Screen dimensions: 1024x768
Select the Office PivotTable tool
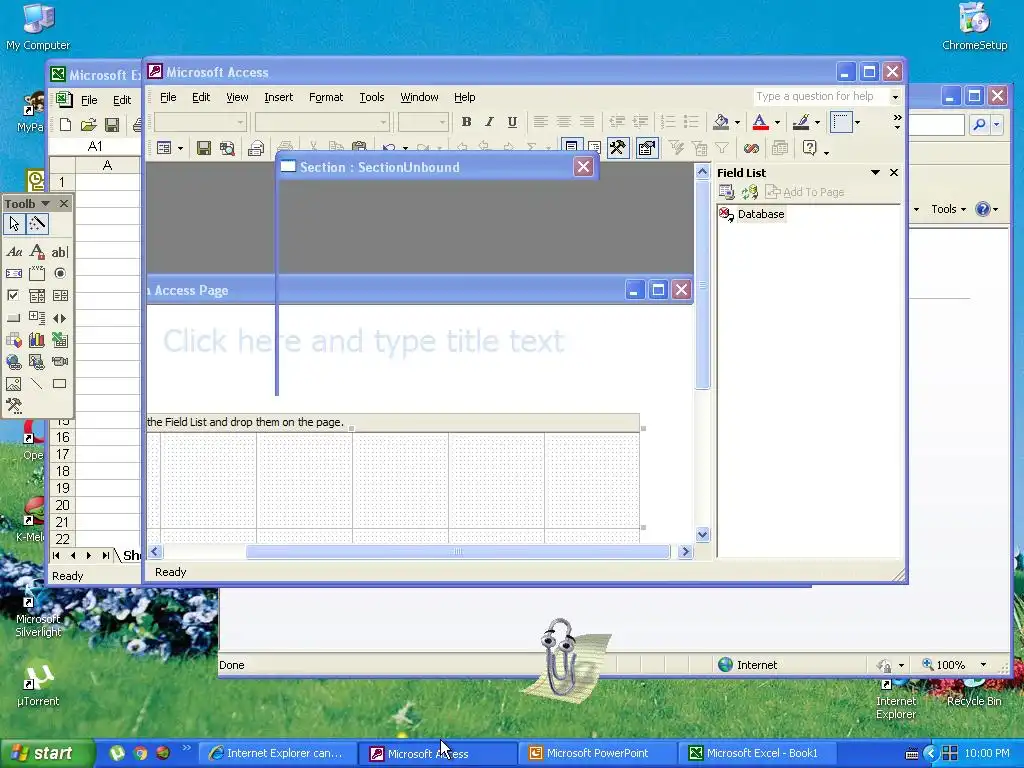[14, 340]
